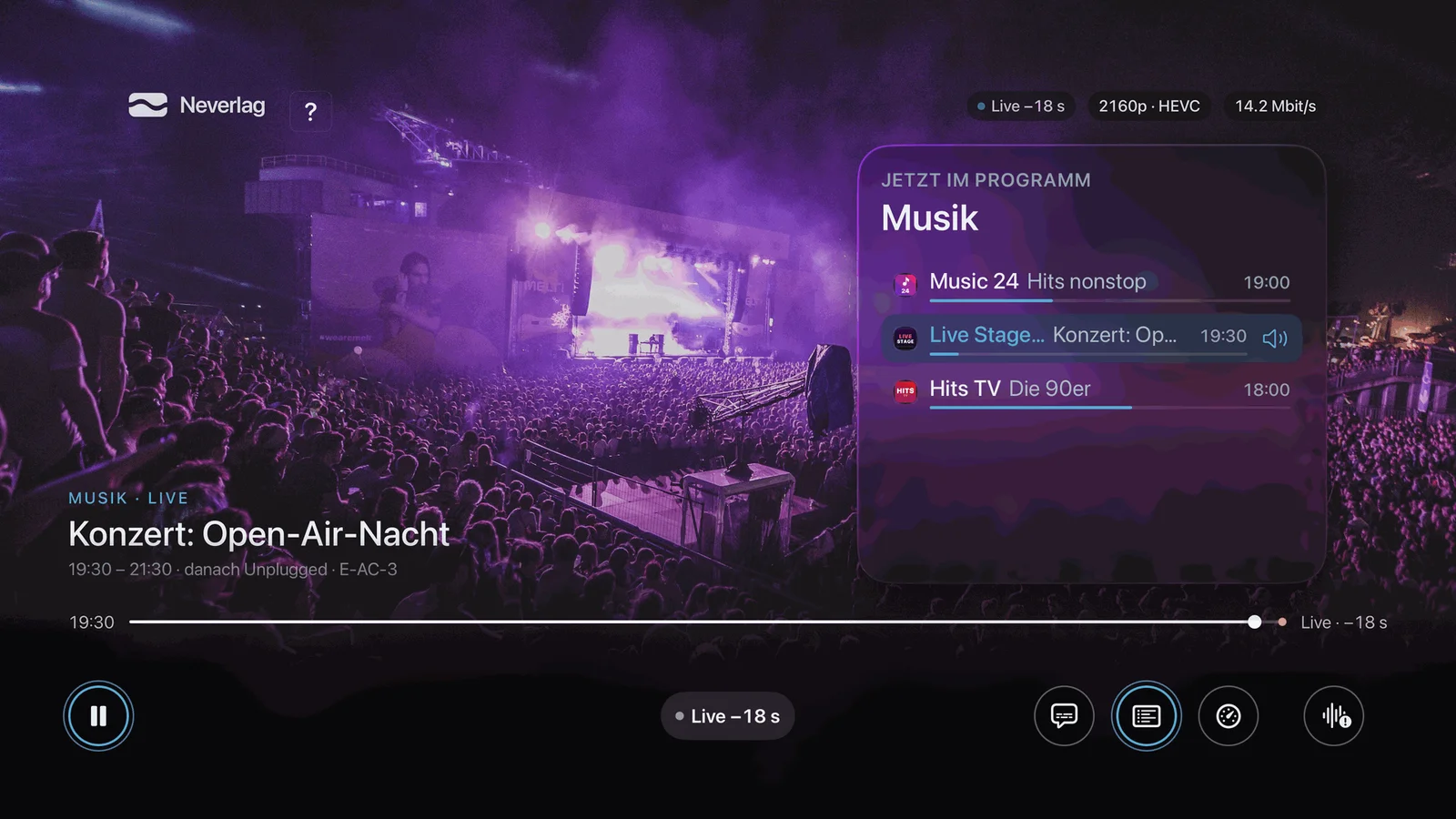Image resolution: width=1456 pixels, height=819 pixels.
Task: Click the JETZT IM PROGRAMM label
Action: tap(986, 180)
